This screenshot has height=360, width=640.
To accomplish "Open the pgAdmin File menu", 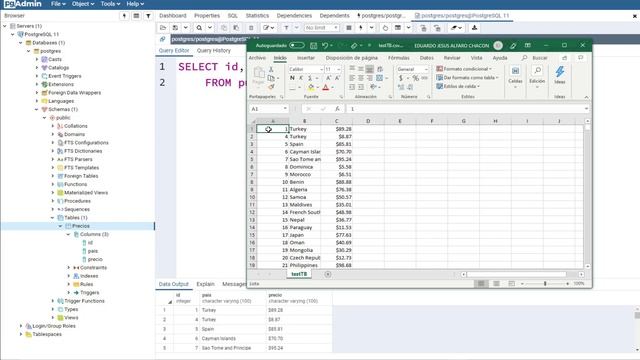I will pos(58,4).
